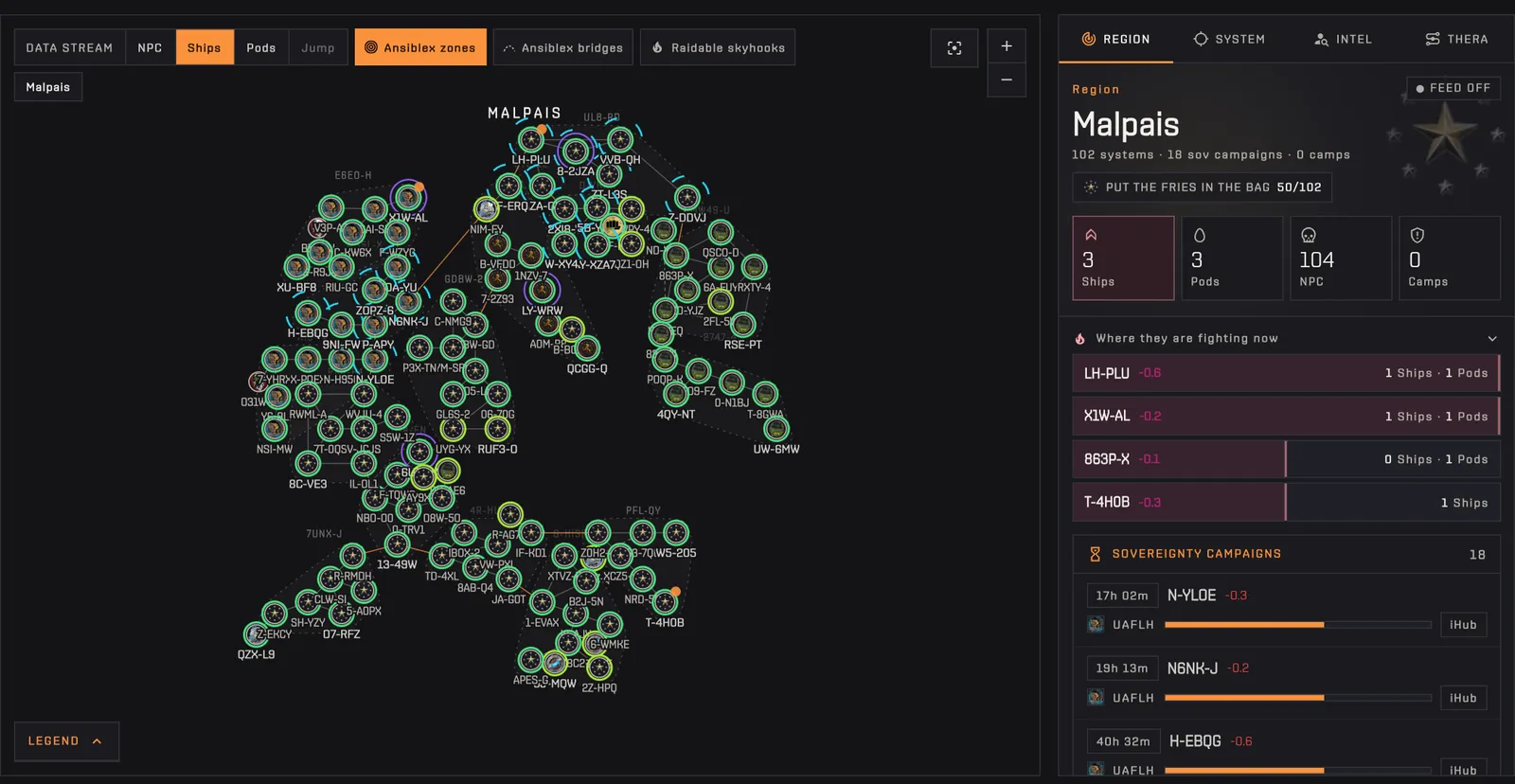Click the PUT THE FRIES IN THE BAG badge

pyautogui.click(x=1202, y=187)
